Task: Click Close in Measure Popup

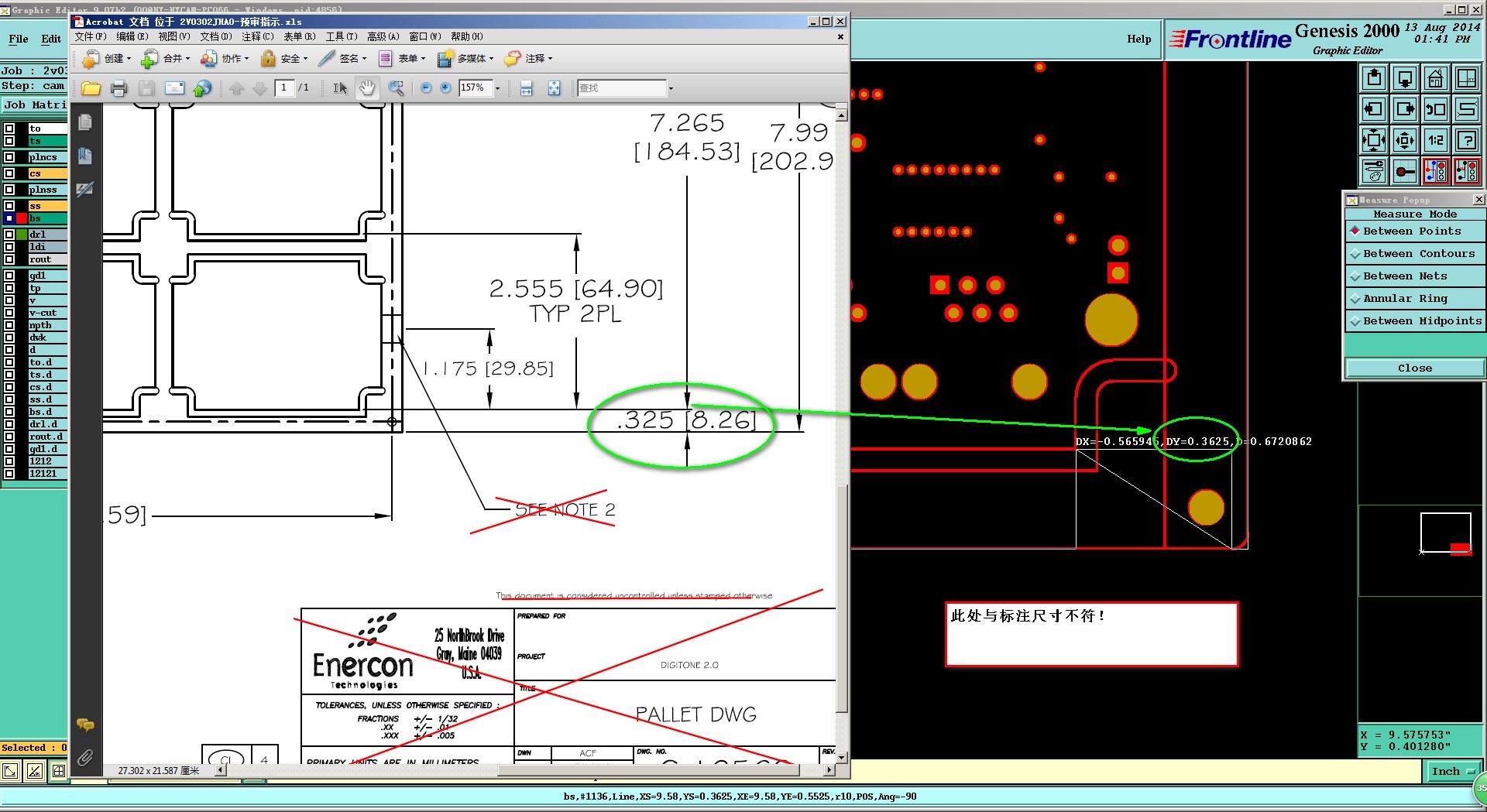Action: pyautogui.click(x=1415, y=368)
